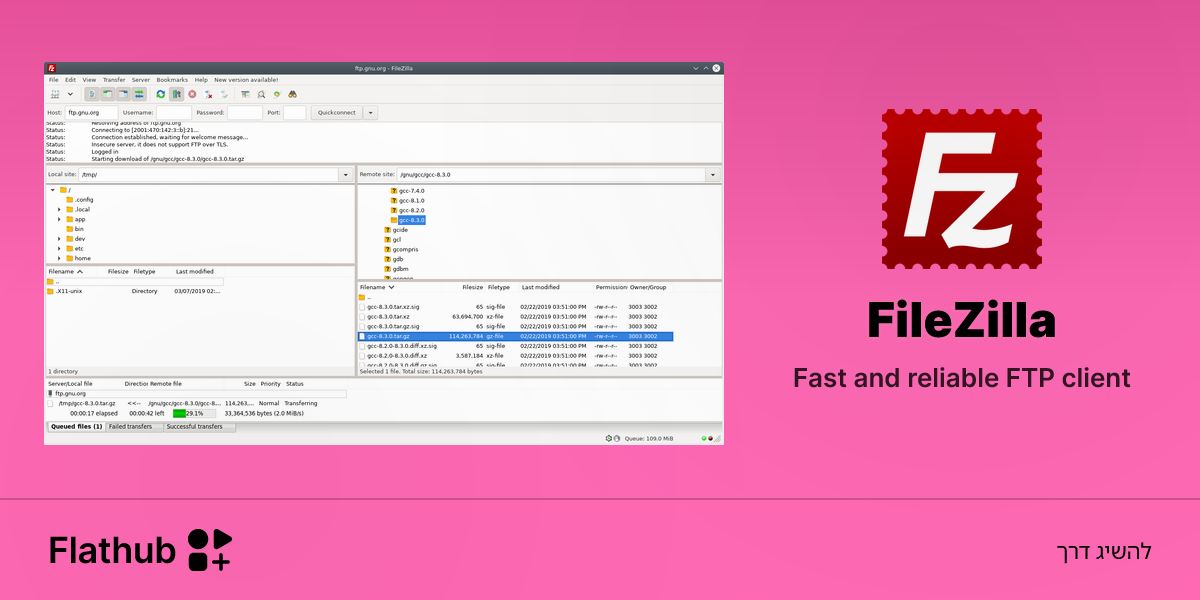This screenshot has width=1200, height=600.
Task: Open the View menu
Action: [x=89, y=79]
